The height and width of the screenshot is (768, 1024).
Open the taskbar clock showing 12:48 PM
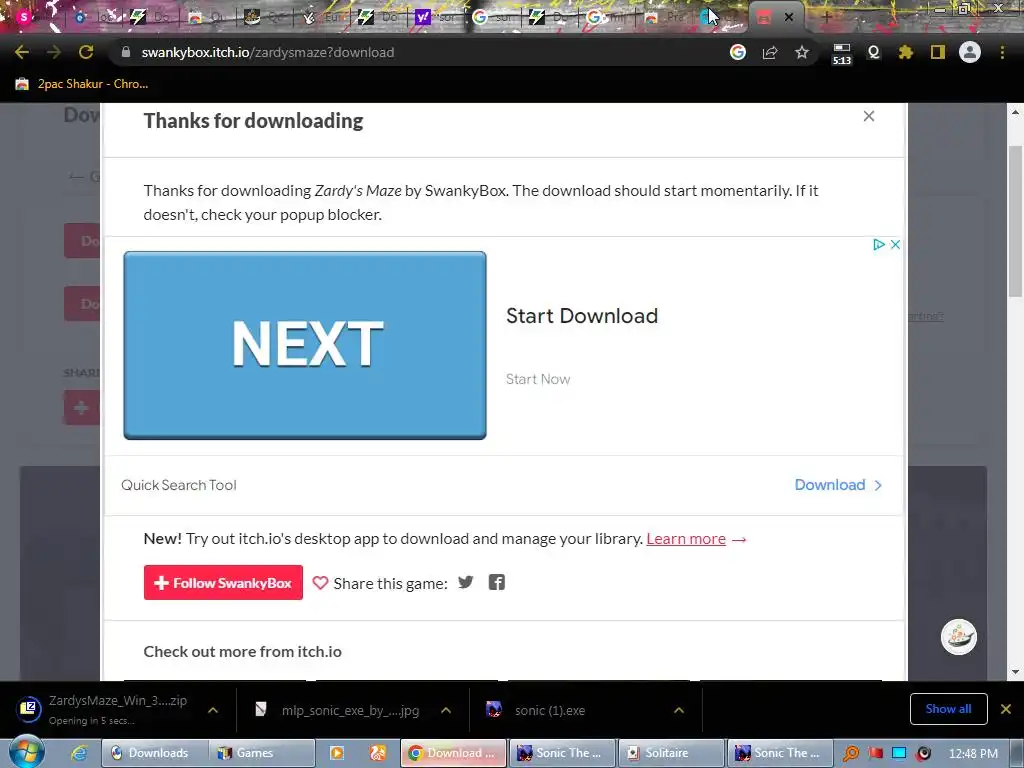pyautogui.click(x=973, y=753)
